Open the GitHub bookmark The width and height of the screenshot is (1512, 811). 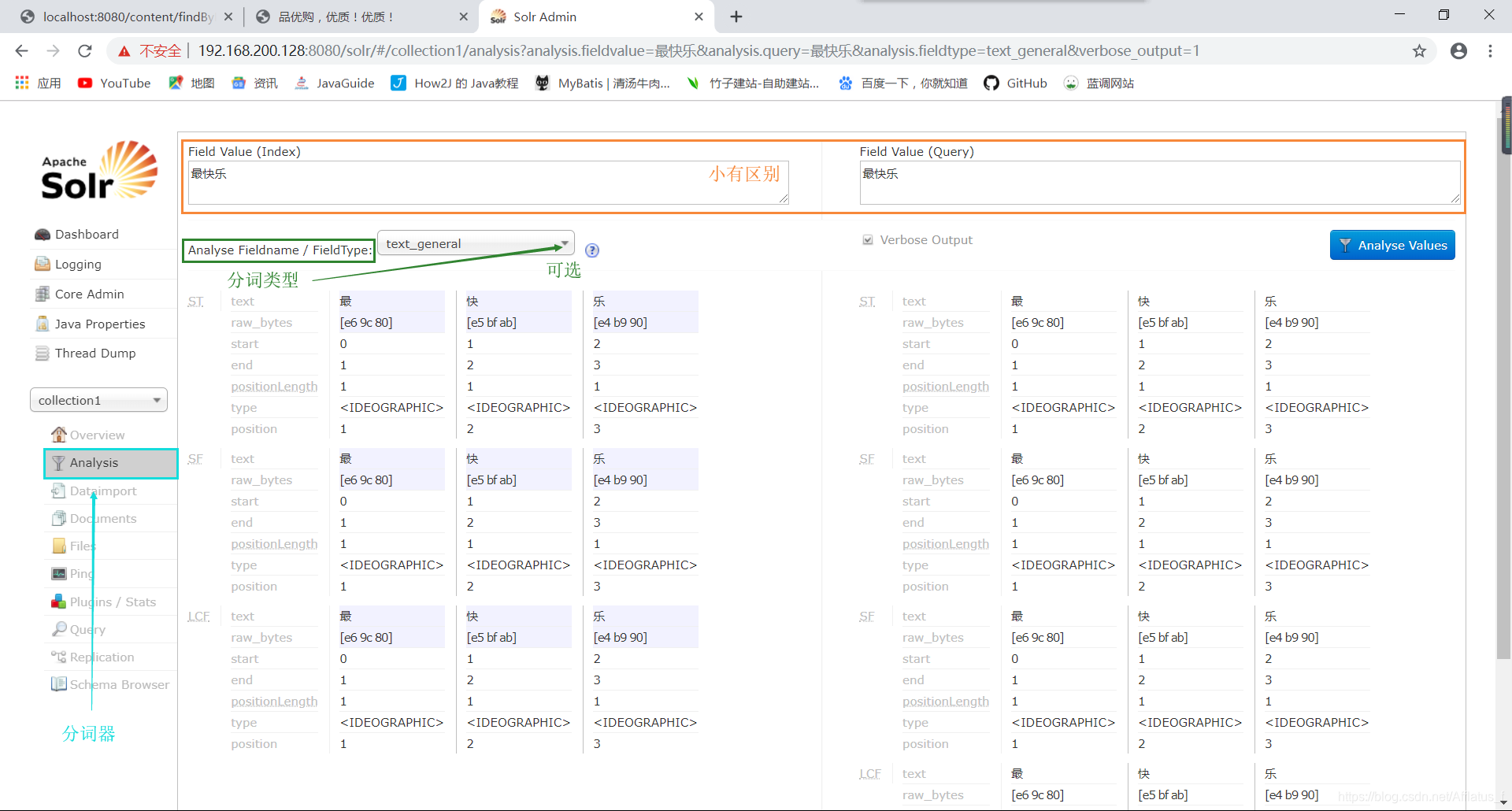[1016, 83]
